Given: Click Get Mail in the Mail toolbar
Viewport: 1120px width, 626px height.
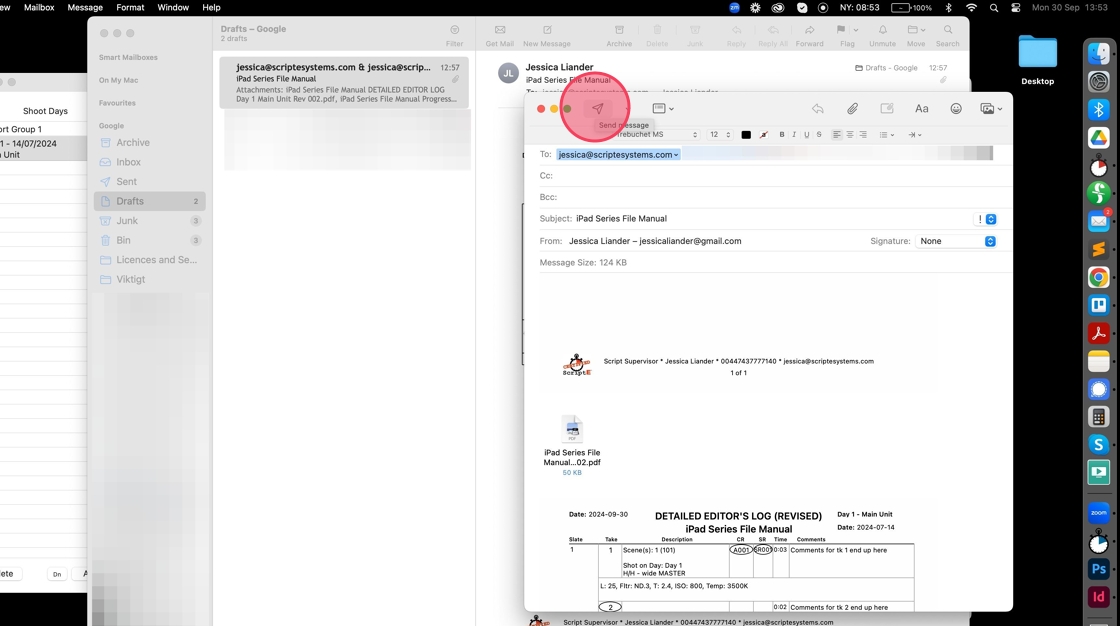Looking at the screenshot, I should [499, 35].
